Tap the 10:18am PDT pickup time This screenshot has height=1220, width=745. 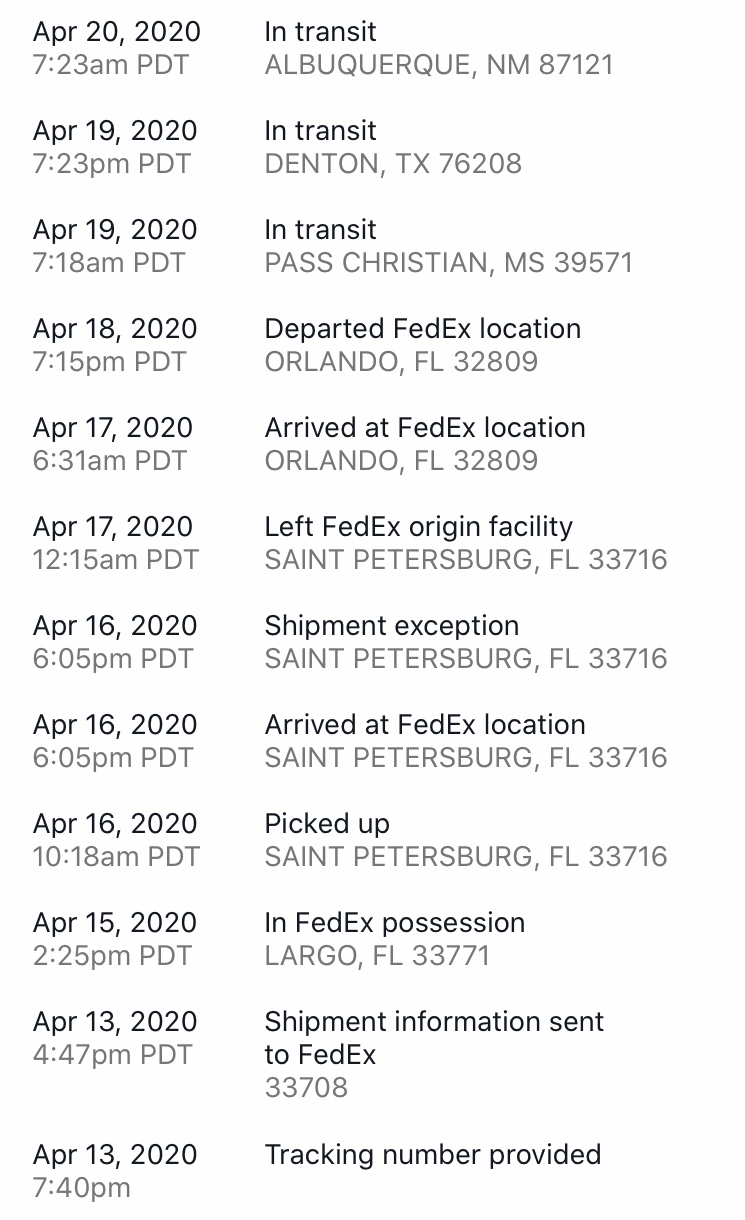(x=116, y=856)
